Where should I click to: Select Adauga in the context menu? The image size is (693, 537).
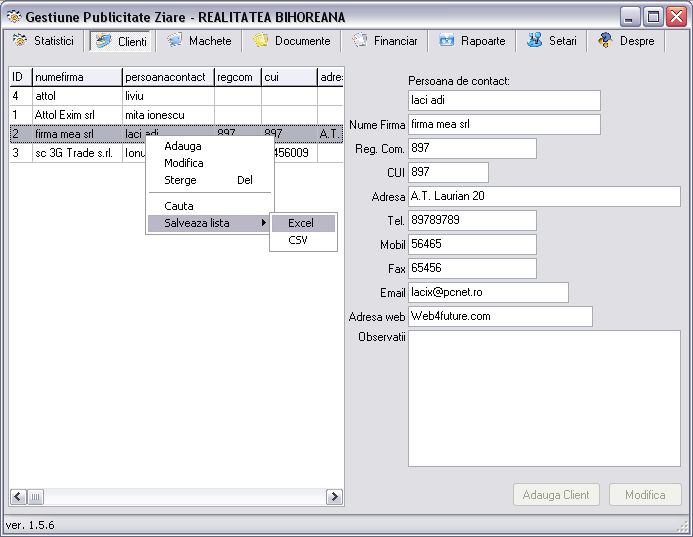[183, 146]
